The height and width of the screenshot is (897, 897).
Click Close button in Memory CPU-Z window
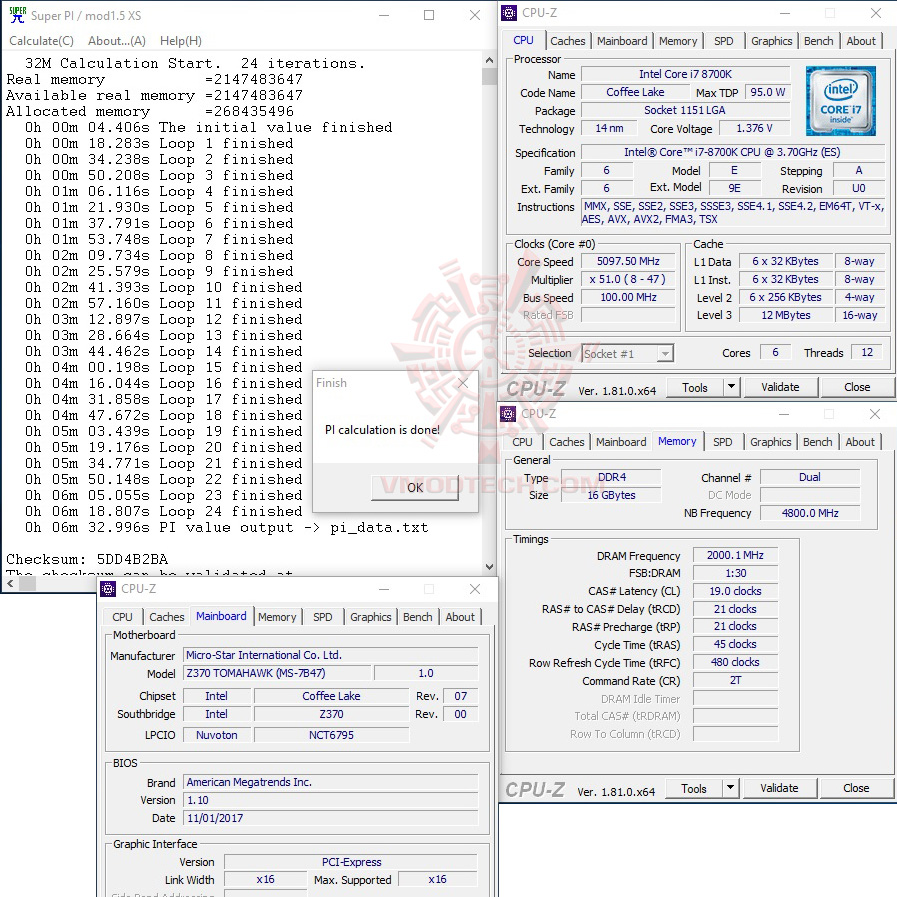click(855, 789)
